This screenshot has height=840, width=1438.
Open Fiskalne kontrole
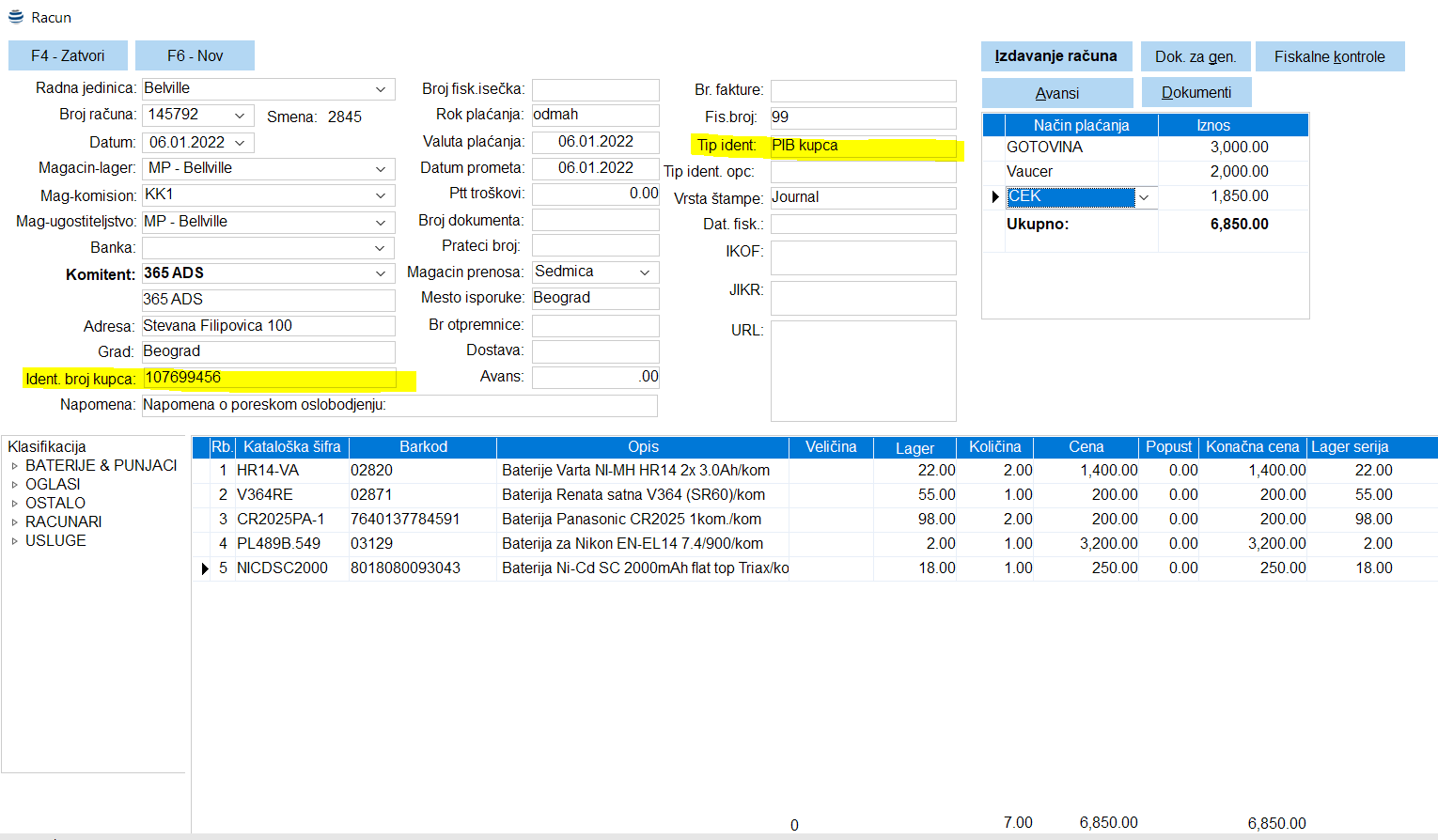pyautogui.click(x=1329, y=56)
